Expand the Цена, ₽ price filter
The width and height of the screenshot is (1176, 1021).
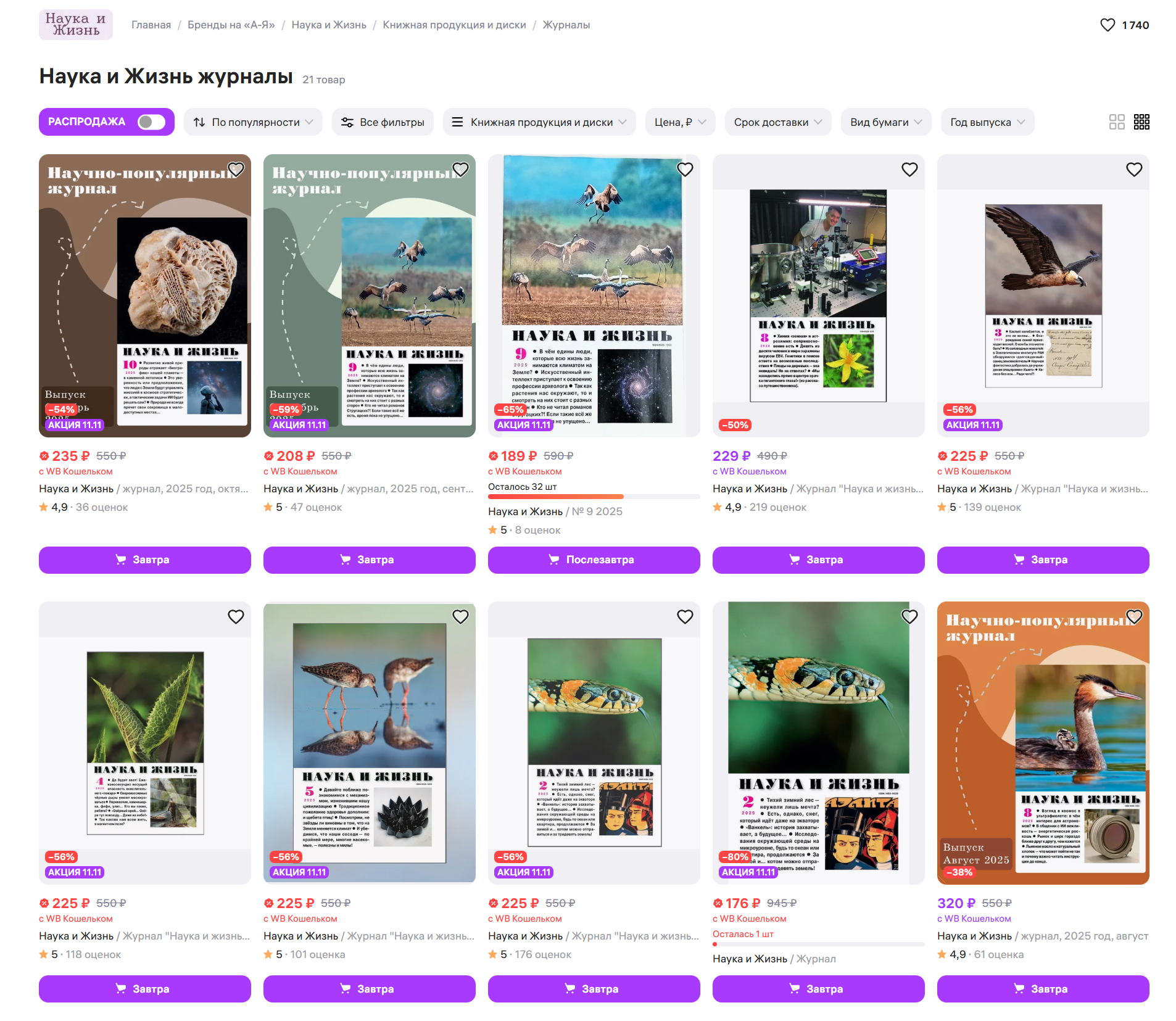pyautogui.click(x=680, y=122)
